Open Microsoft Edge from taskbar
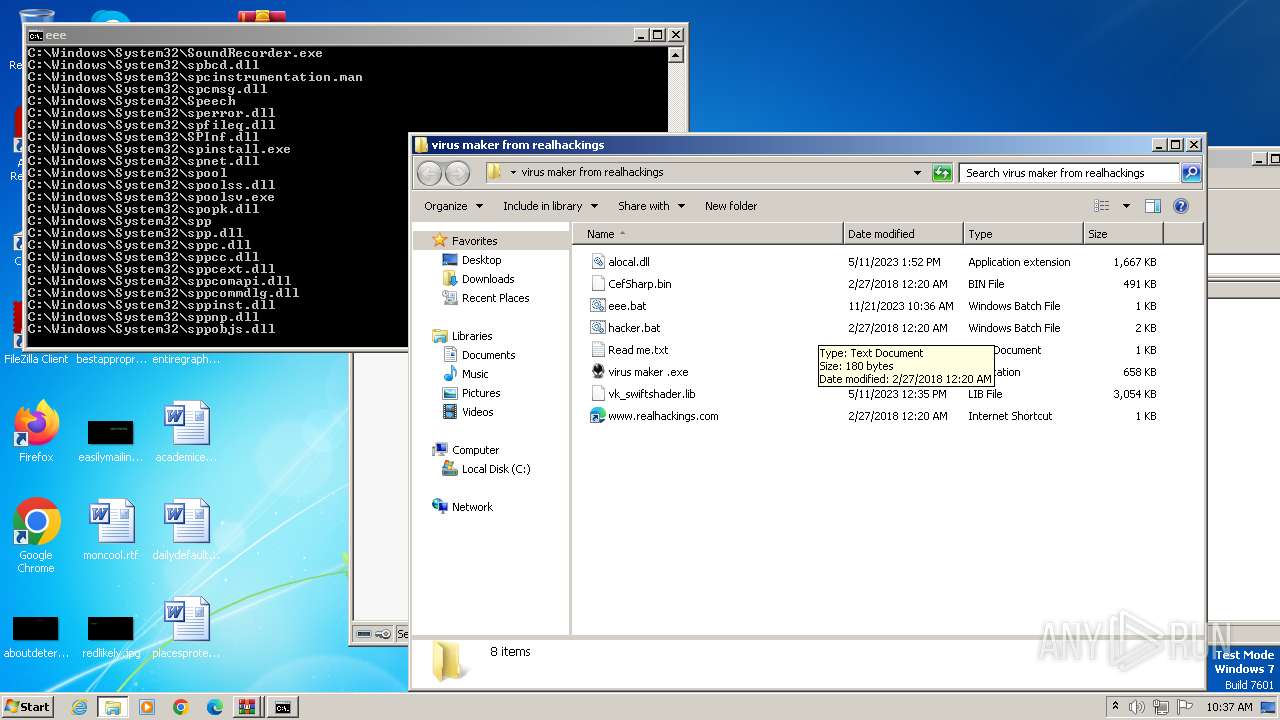This screenshot has width=1280, height=720. click(215, 707)
